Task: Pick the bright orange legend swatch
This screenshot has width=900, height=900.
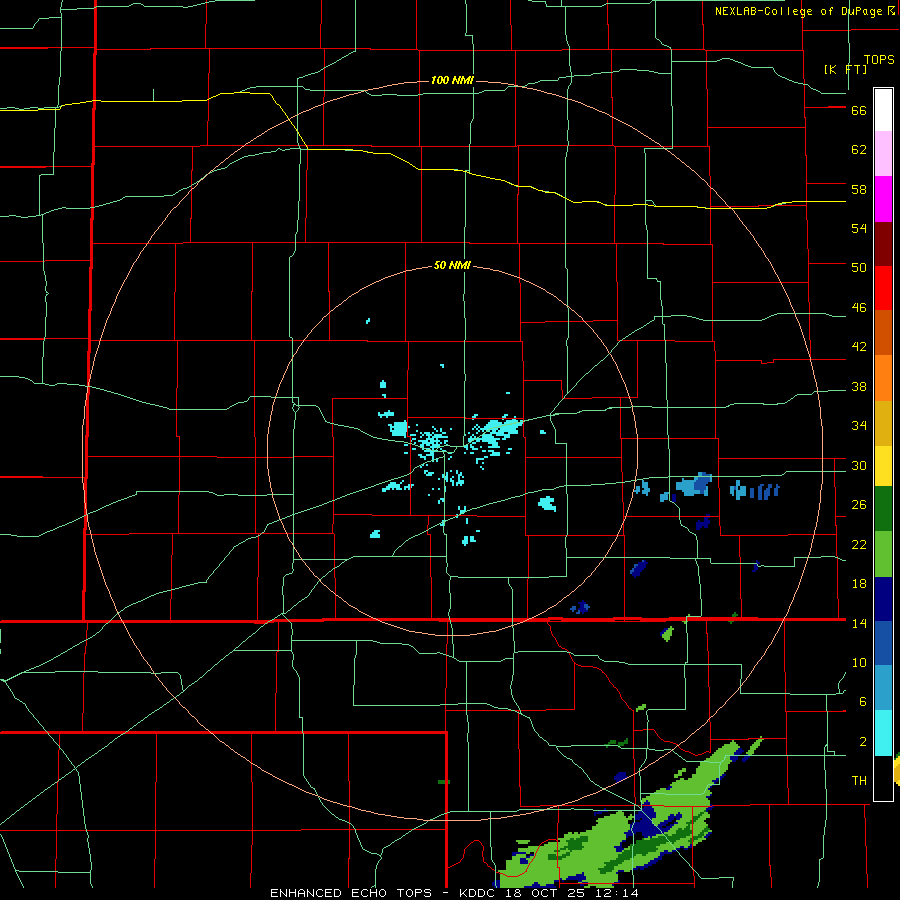Action: click(x=883, y=378)
